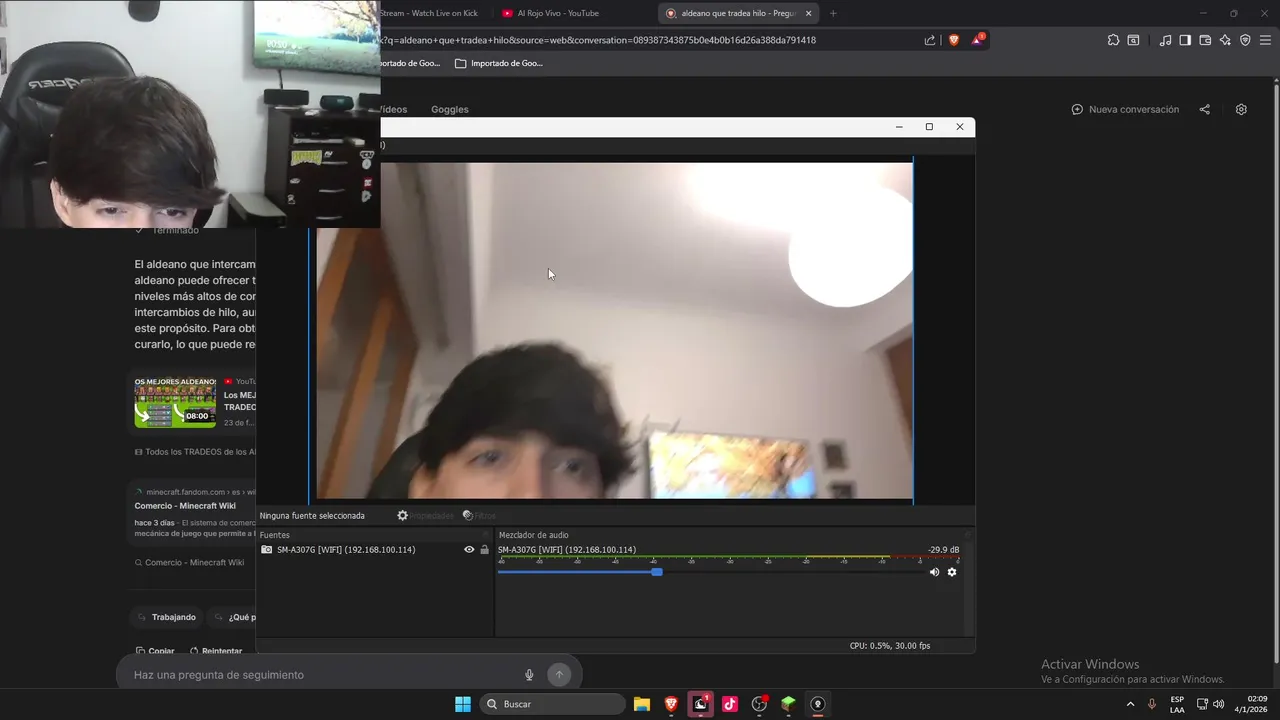Open search page settings gear
The image size is (1280, 720).
tap(1241, 109)
